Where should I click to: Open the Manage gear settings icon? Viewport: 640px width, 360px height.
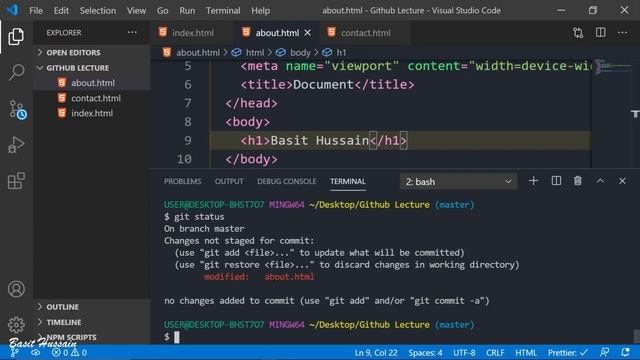[16, 325]
